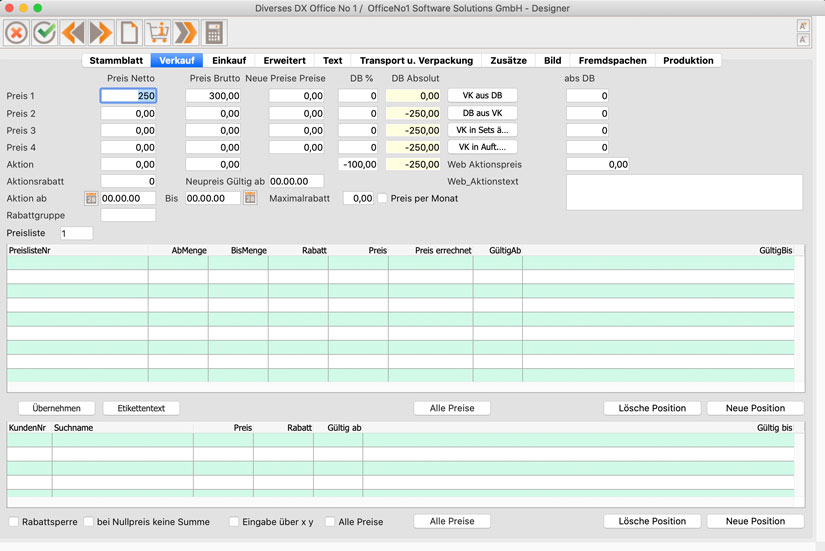This screenshot has height=551, width=825.
Task: Click the GültigAb column header
Action: point(498,251)
